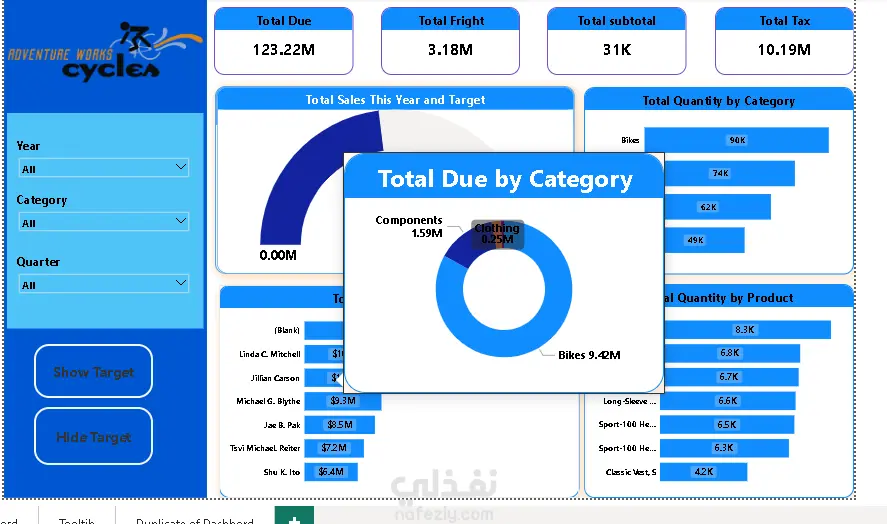Click the Adventure Works Cycles logo
This screenshot has height=524, width=887.
click(105, 51)
